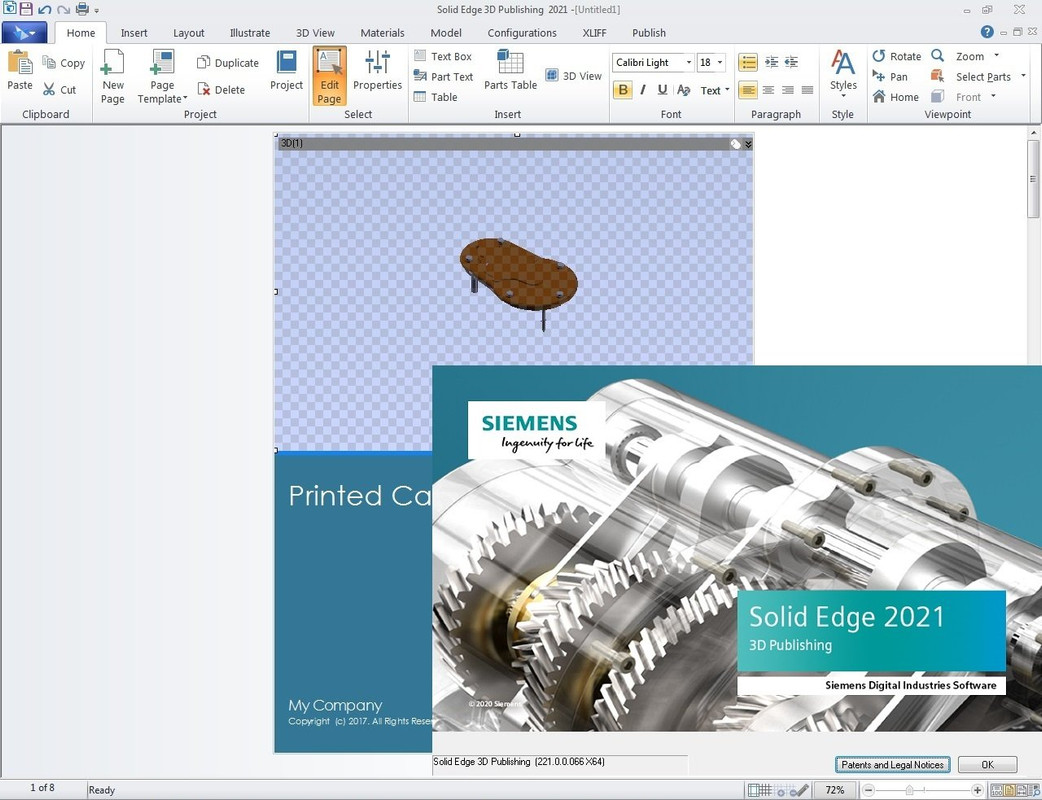The height and width of the screenshot is (800, 1042).
Task: Center the paragraph text
Action: (x=768, y=90)
